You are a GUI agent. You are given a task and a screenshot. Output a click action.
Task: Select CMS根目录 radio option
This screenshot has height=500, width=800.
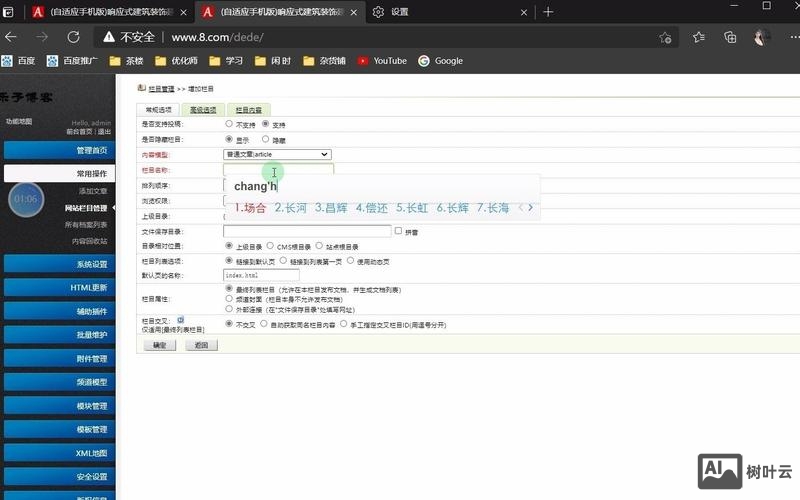(x=270, y=245)
